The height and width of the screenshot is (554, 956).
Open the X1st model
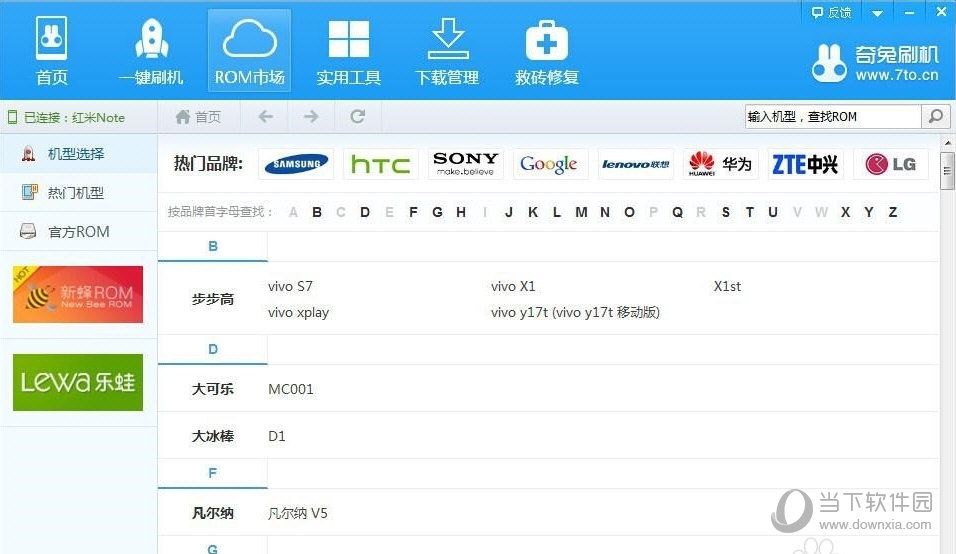pyautogui.click(x=727, y=286)
